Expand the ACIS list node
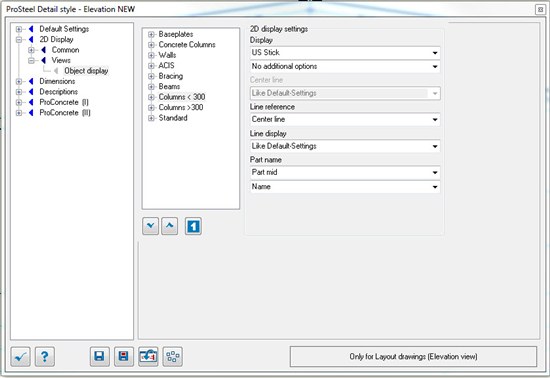 [x=151, y=66]
